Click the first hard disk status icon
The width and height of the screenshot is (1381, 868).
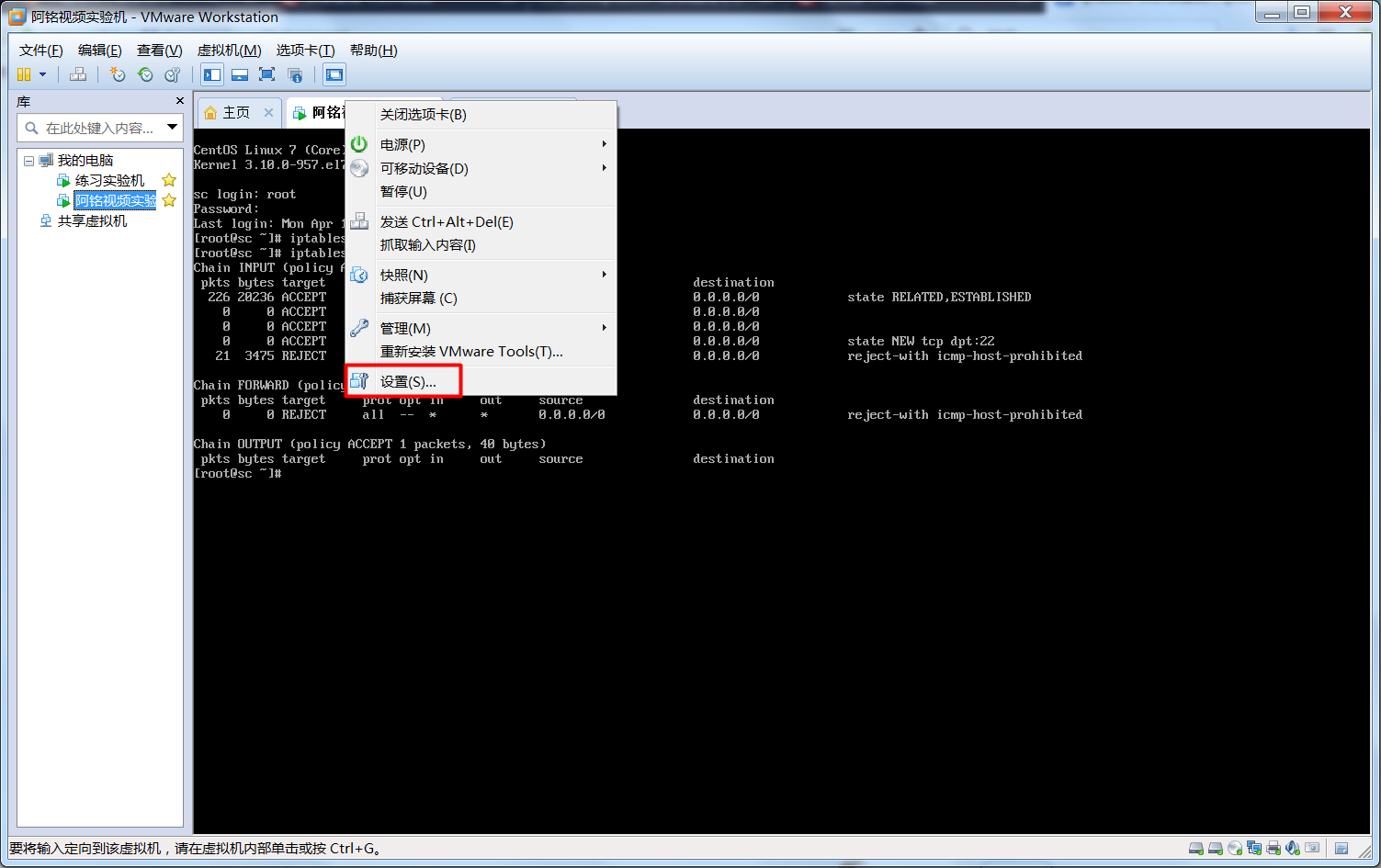click(1196, 848)
